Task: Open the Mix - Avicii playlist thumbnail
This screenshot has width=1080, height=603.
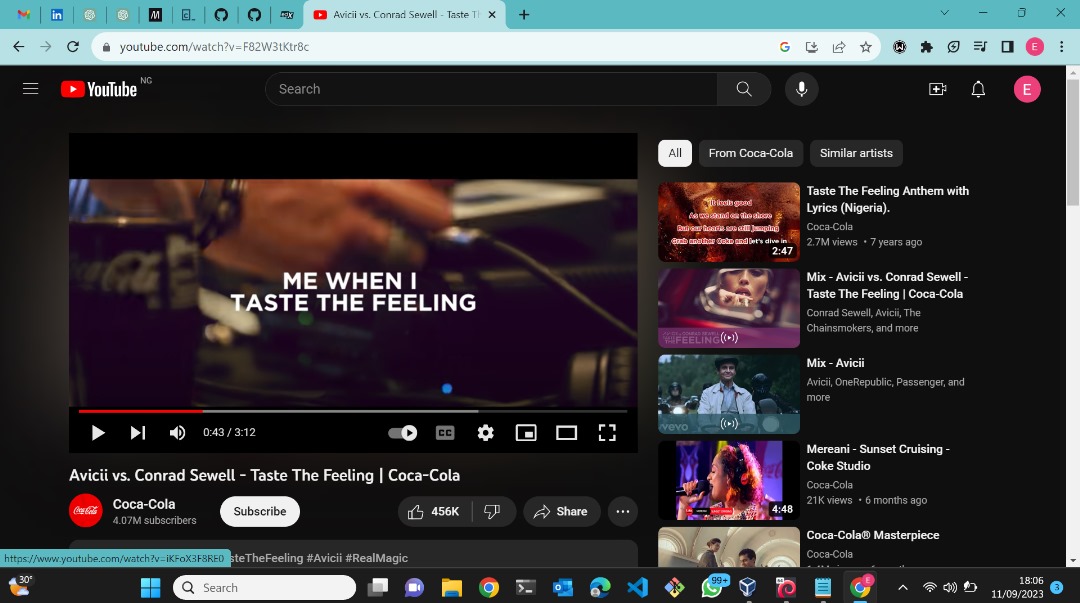Action: pyautogui.click(x=729, y=394)
